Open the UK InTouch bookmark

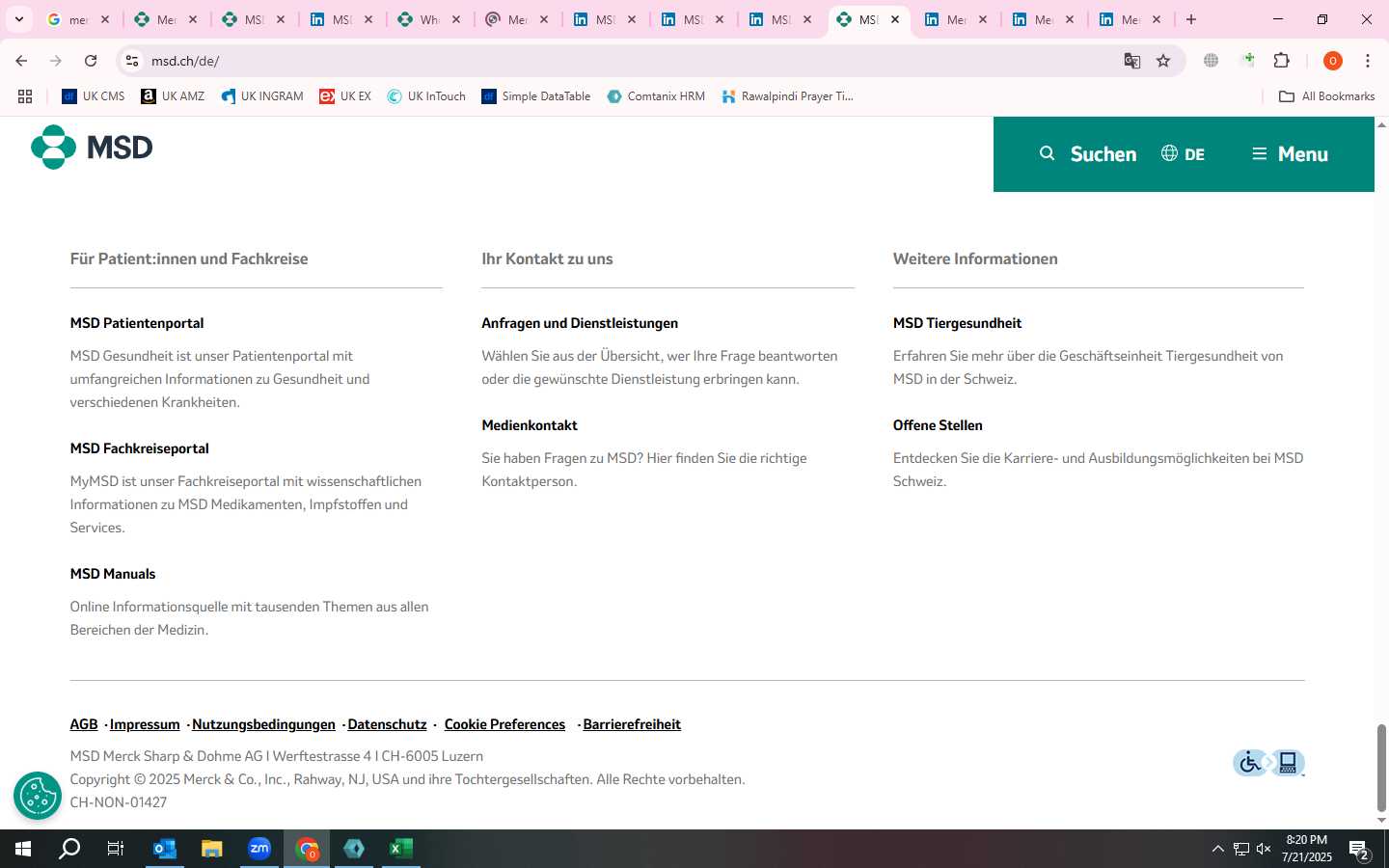point(426,96)
